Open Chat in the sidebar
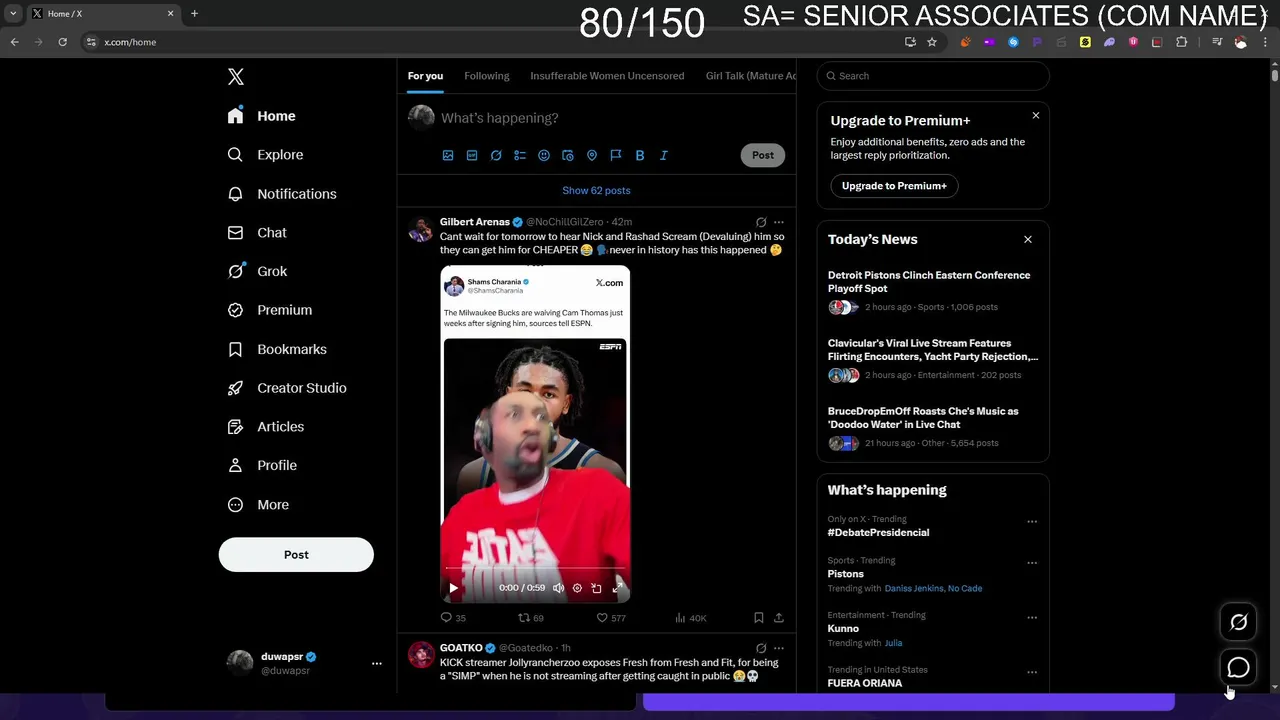1280x720 pixels. coord(257,232)
